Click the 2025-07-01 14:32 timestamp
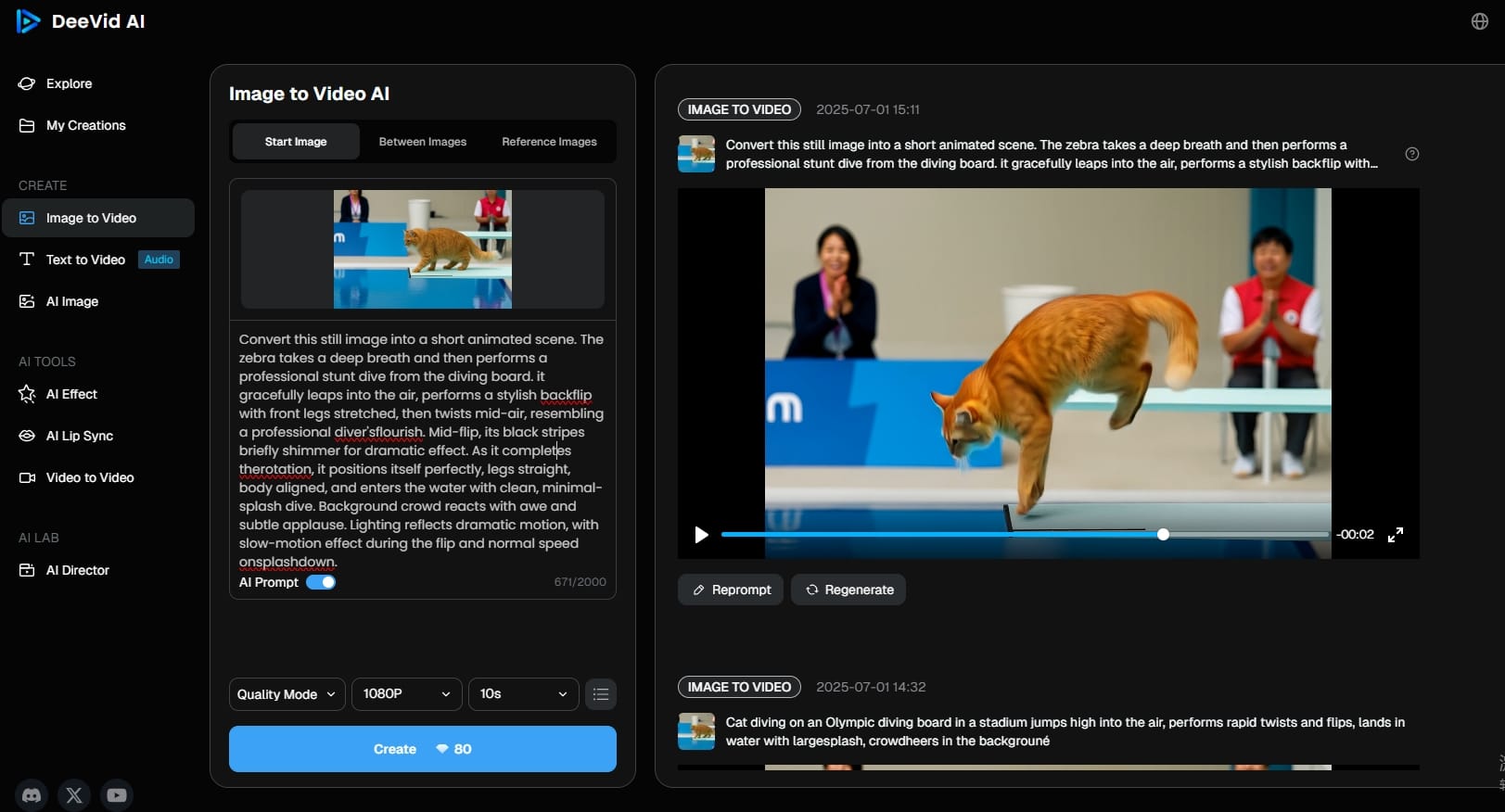 [871, 687]
